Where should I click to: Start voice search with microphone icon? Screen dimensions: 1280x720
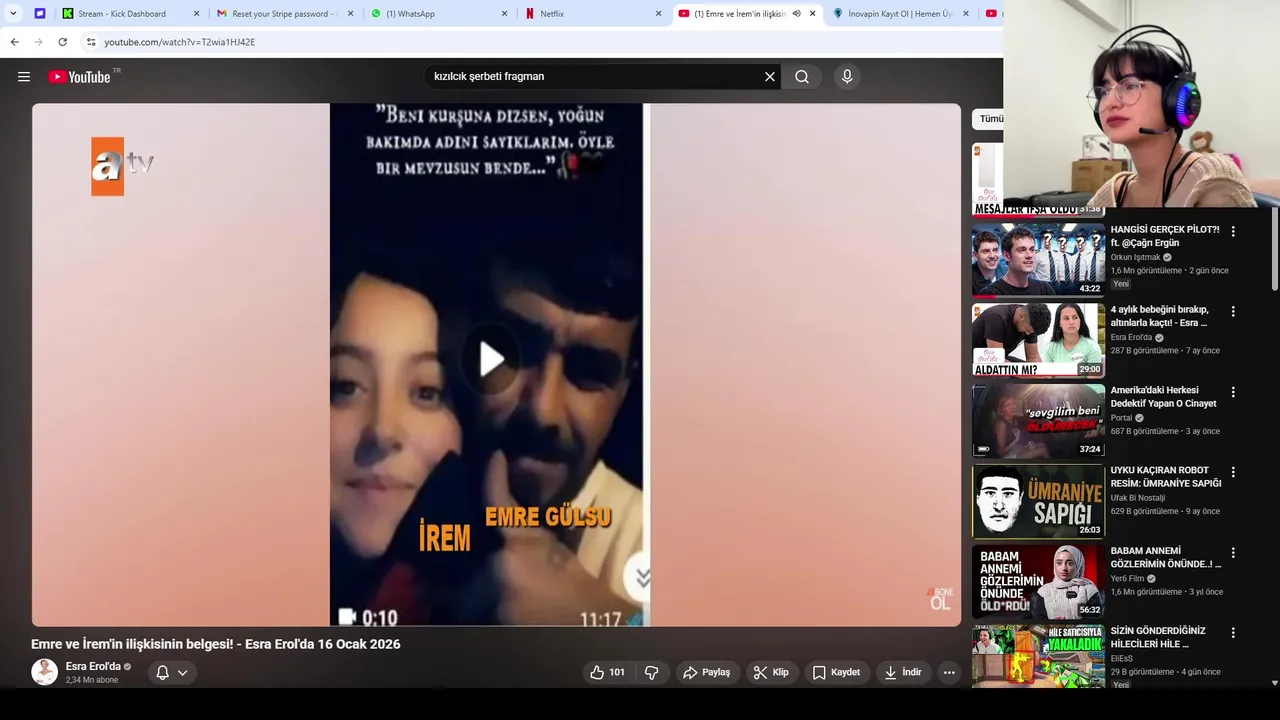847,77
